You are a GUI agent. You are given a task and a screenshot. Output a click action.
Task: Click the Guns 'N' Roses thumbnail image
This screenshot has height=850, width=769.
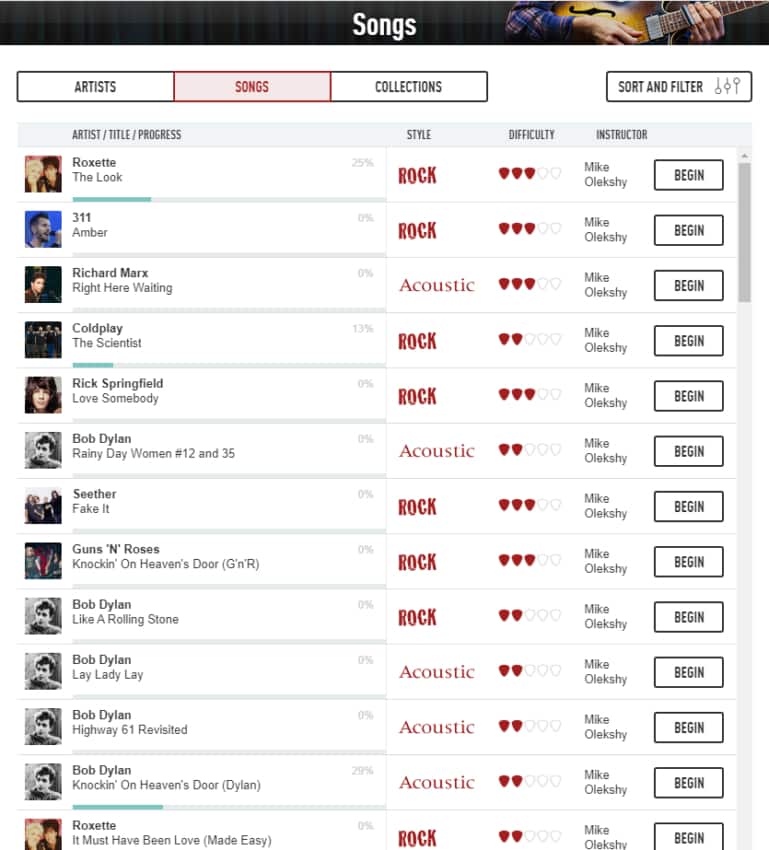(x=43, y=561)
